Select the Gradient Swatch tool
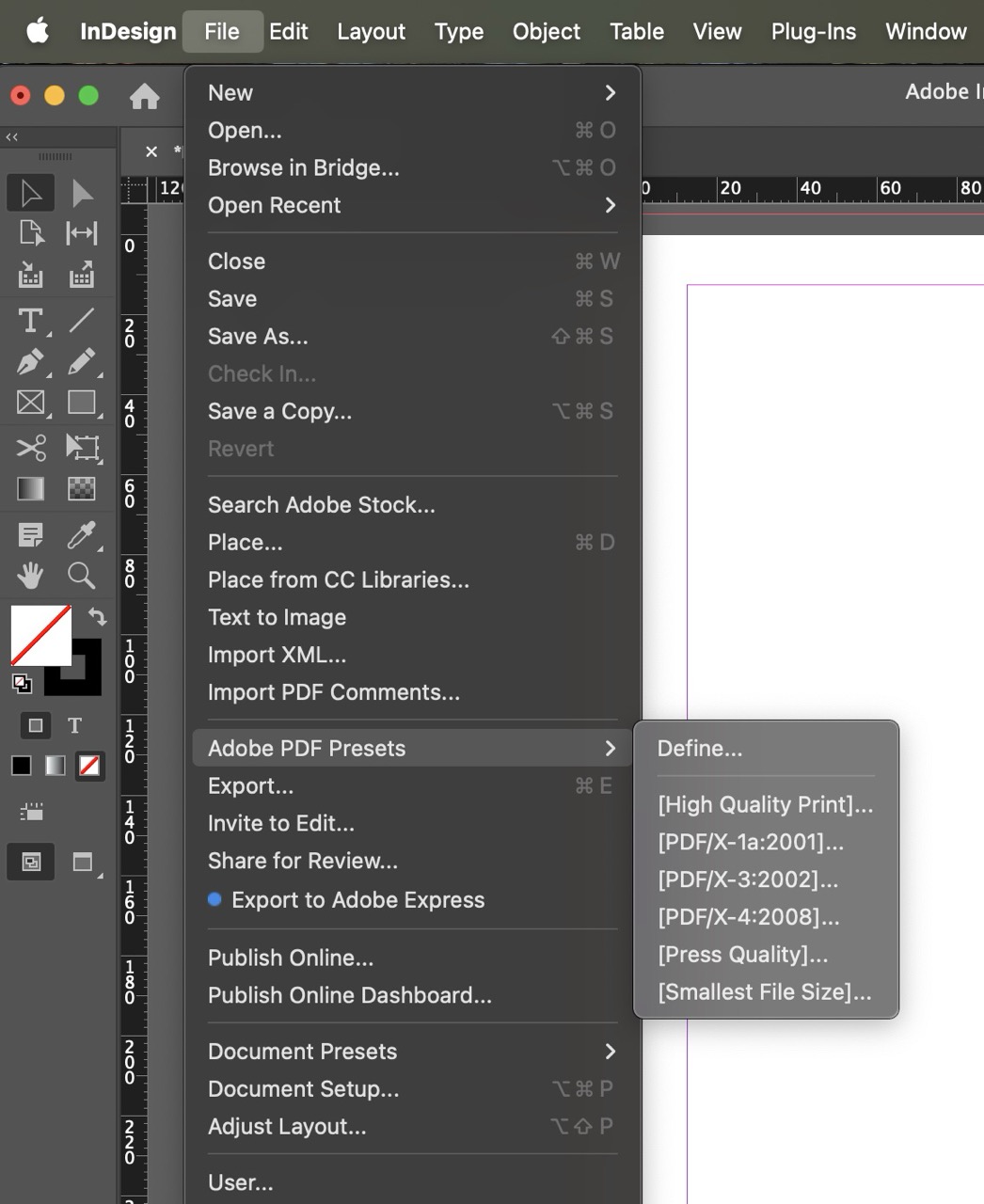Image resolution: width=984 pixels, height=1204 pixels. [x=30, y=489]
